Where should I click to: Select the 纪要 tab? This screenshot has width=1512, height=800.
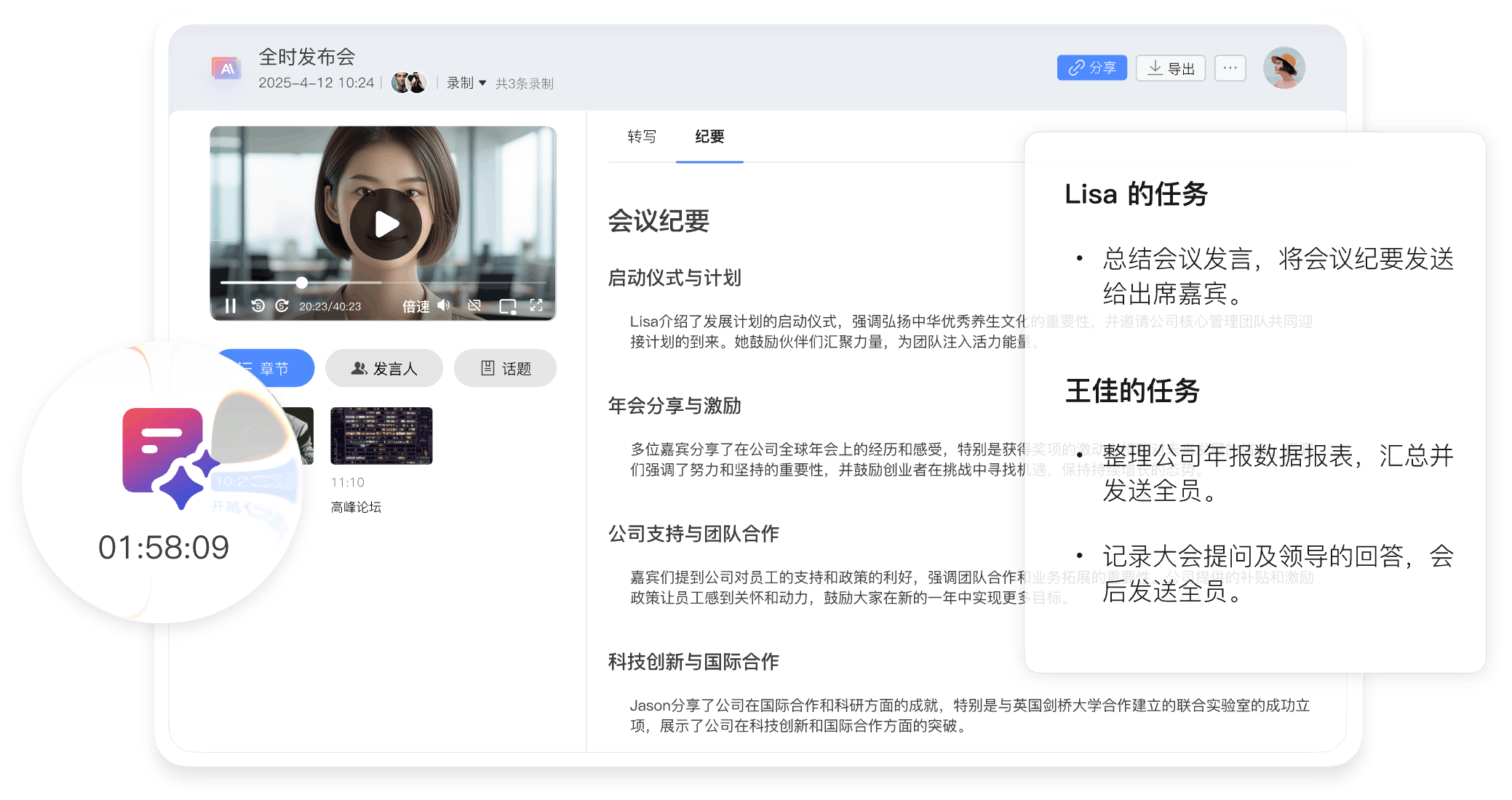(709, 137)
